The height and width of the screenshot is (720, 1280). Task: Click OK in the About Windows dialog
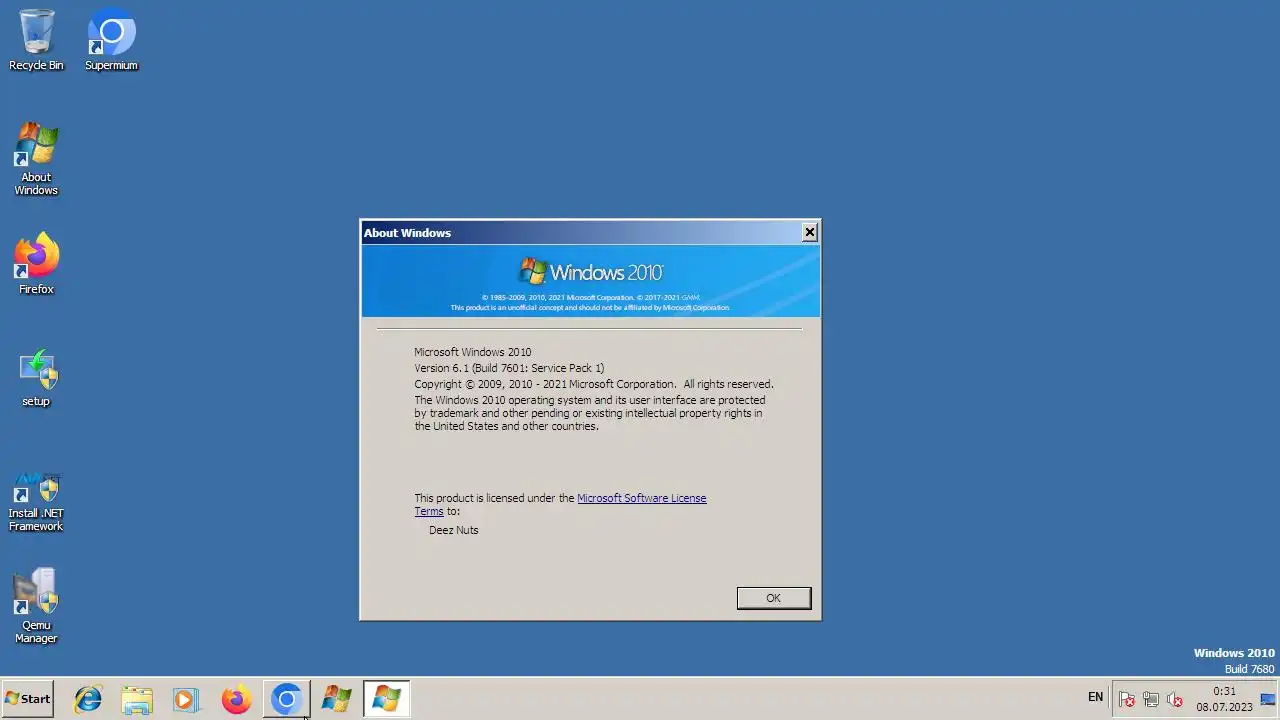[773, 598]
